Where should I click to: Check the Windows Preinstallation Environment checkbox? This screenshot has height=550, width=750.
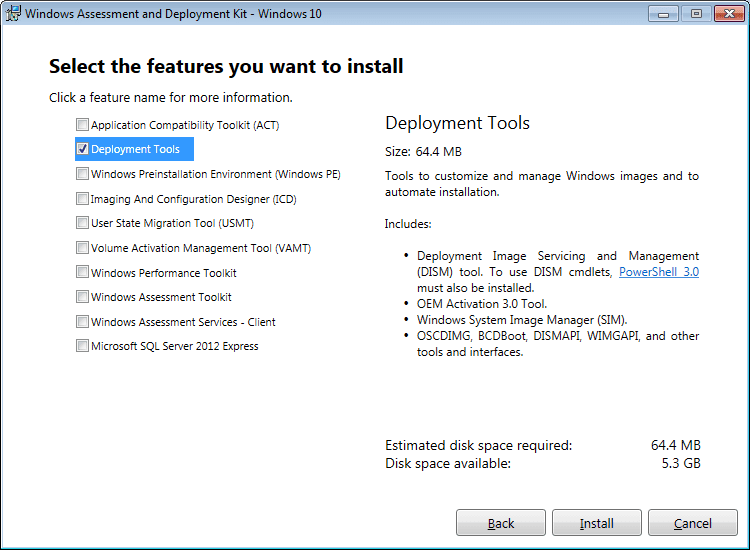(82, 174)
